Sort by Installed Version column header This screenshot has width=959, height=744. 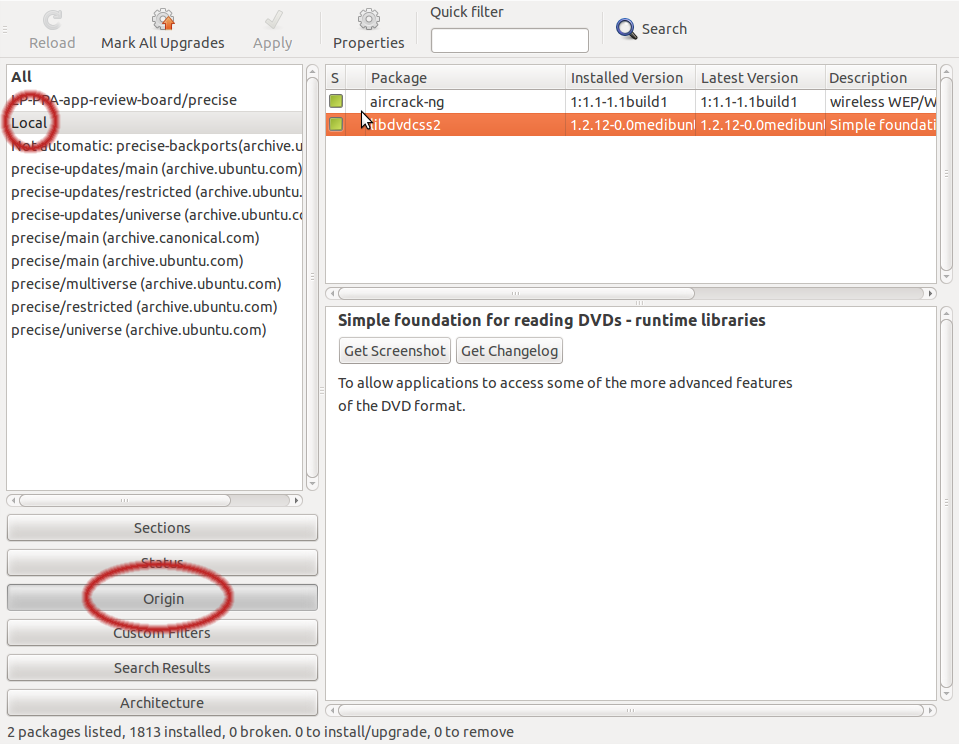coord(629,78)
